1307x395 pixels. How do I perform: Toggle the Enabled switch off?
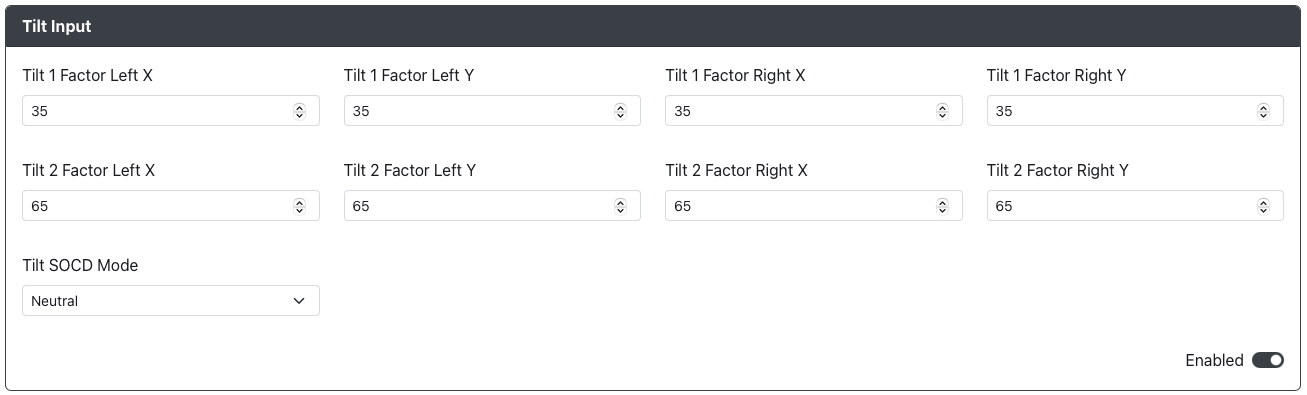pyautogui.click(x=1268, y=360)
